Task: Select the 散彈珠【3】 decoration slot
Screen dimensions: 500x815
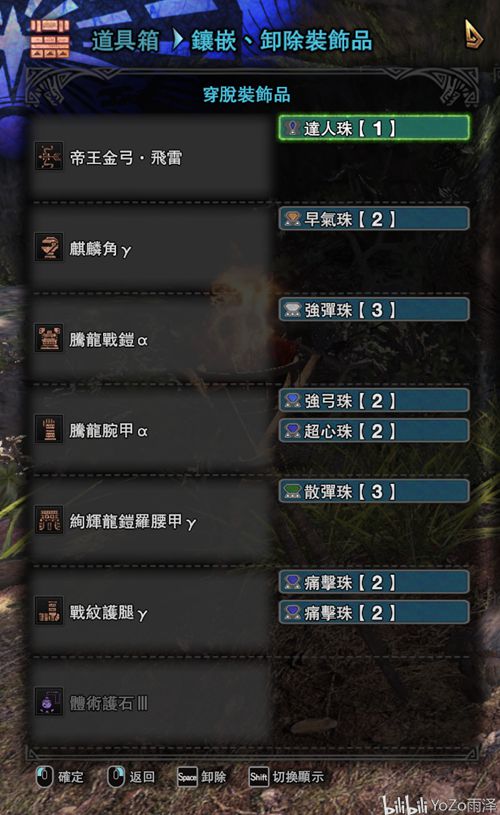Action: 374,491
